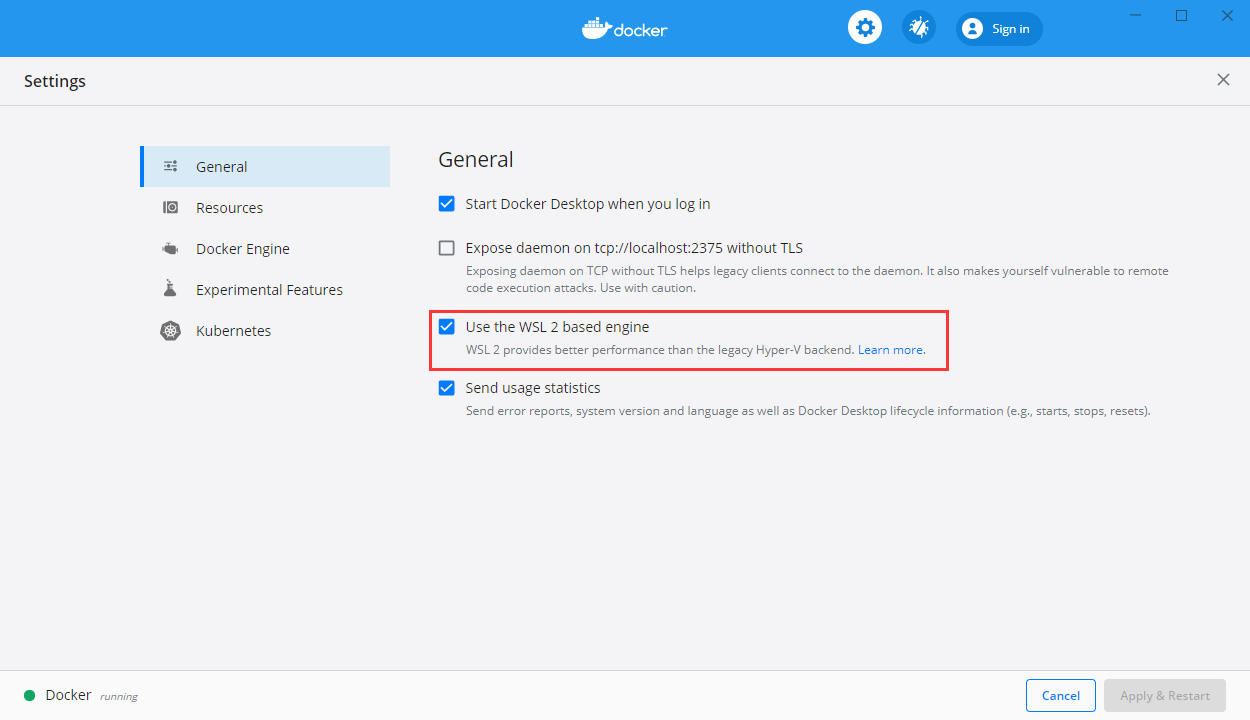Image resolution: width=1250 pixels, height=720 pixels.
Task: Open Resources using its memory card icon
Action: click(x=170, y=207)
